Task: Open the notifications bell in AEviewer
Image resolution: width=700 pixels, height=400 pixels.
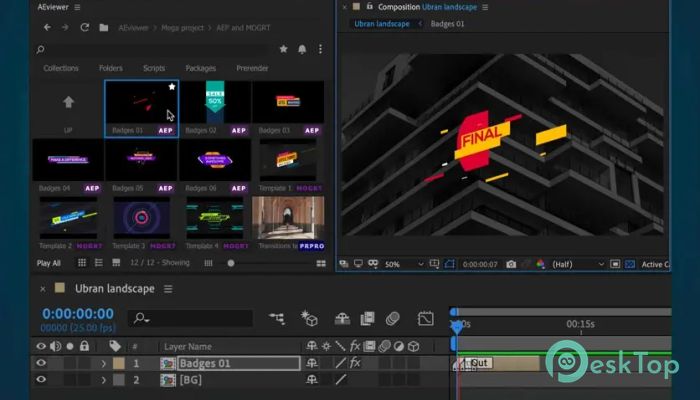Action: pos(301,48)
